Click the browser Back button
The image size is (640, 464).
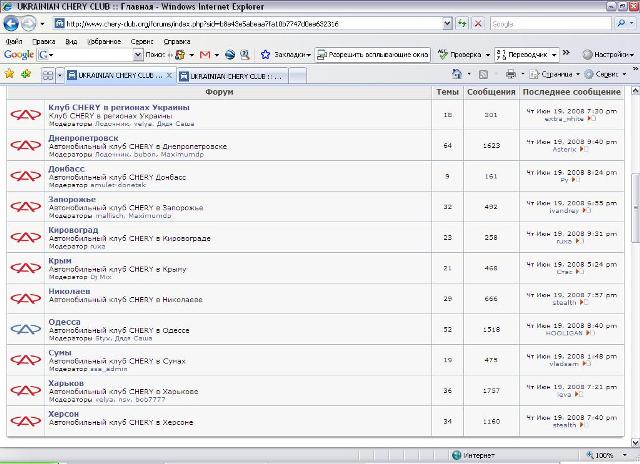point(11,24)
